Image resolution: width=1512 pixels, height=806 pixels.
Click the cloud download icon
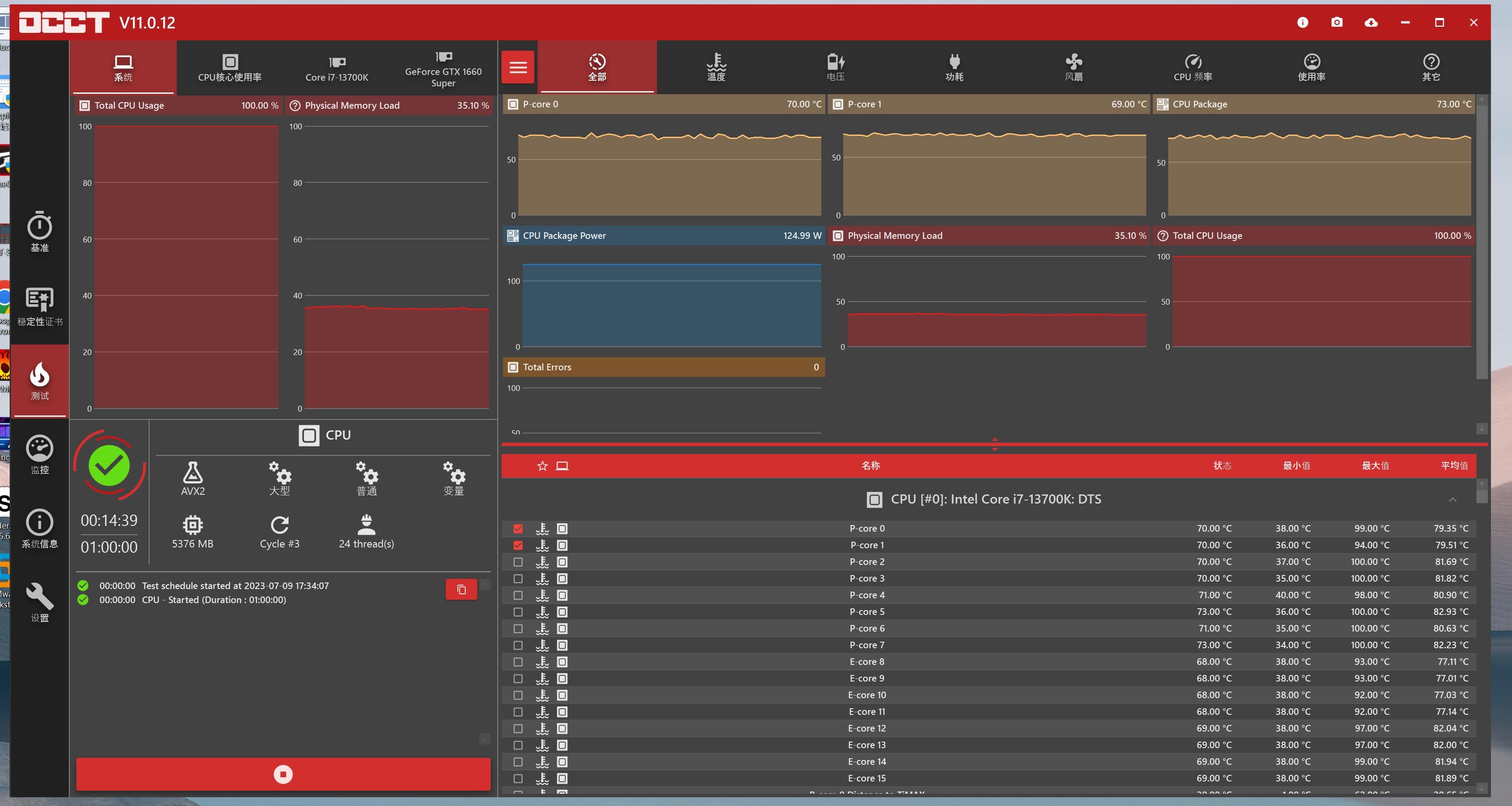[x=1370, y=22]
